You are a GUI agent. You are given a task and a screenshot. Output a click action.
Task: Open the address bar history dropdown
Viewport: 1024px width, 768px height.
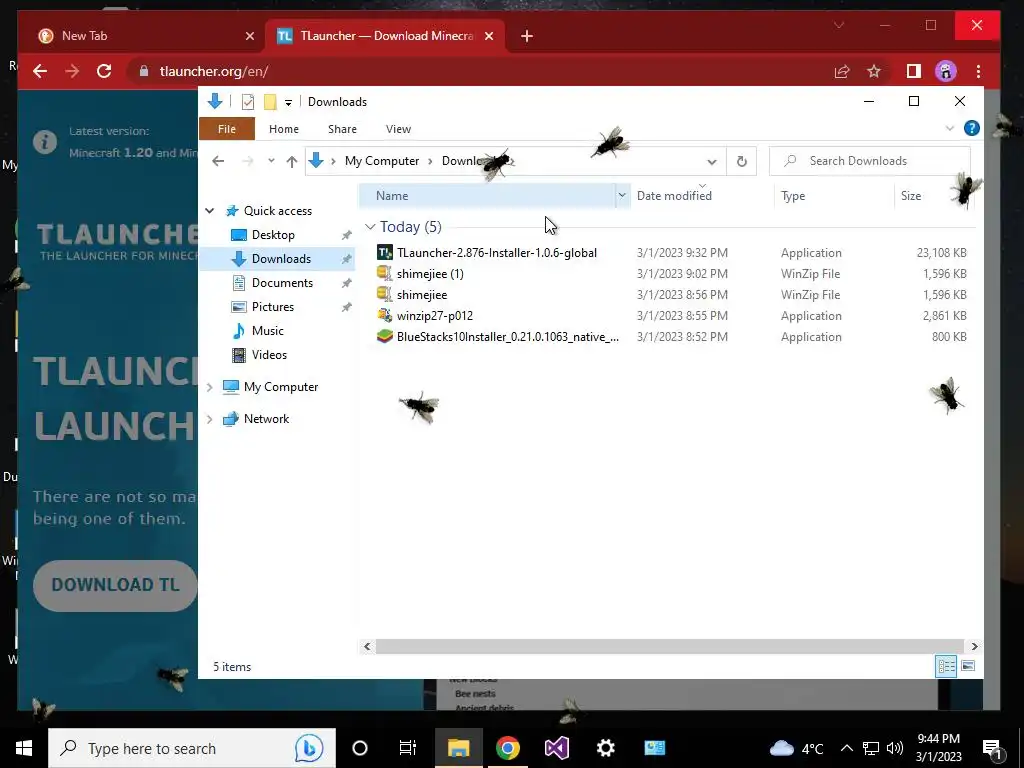pos(712,161)
